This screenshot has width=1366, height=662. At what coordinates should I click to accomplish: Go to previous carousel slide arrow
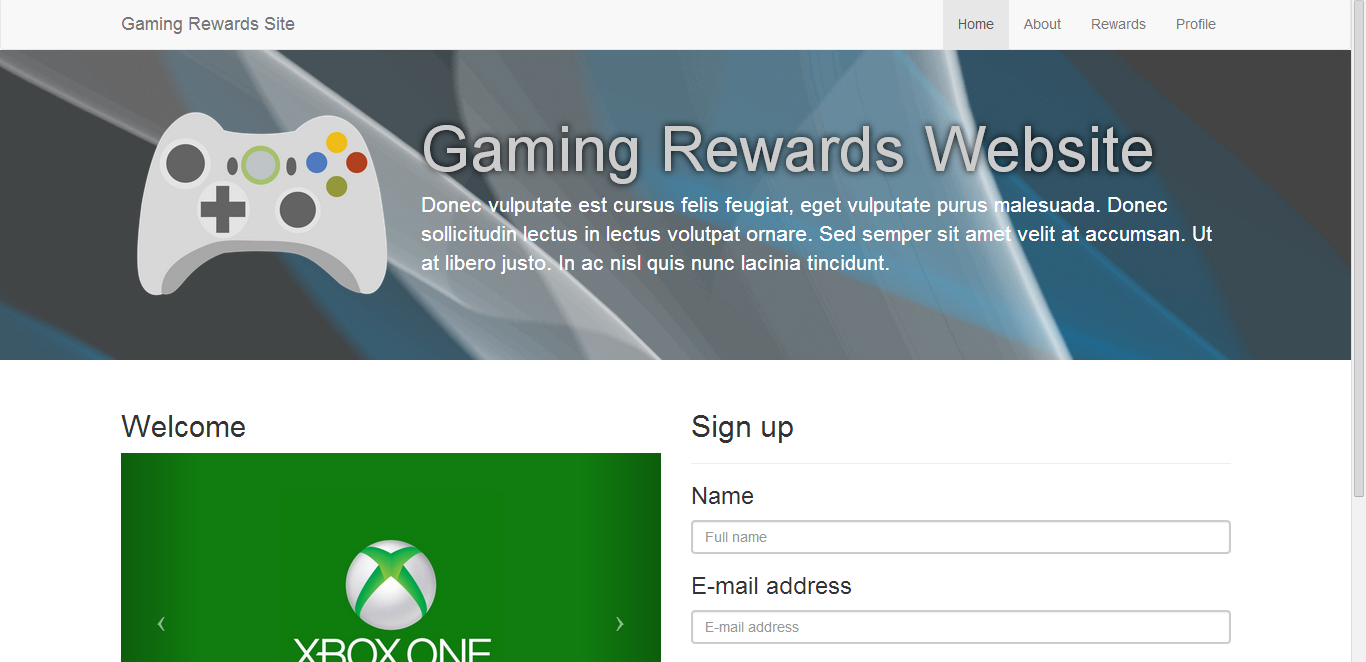[161, 624]
